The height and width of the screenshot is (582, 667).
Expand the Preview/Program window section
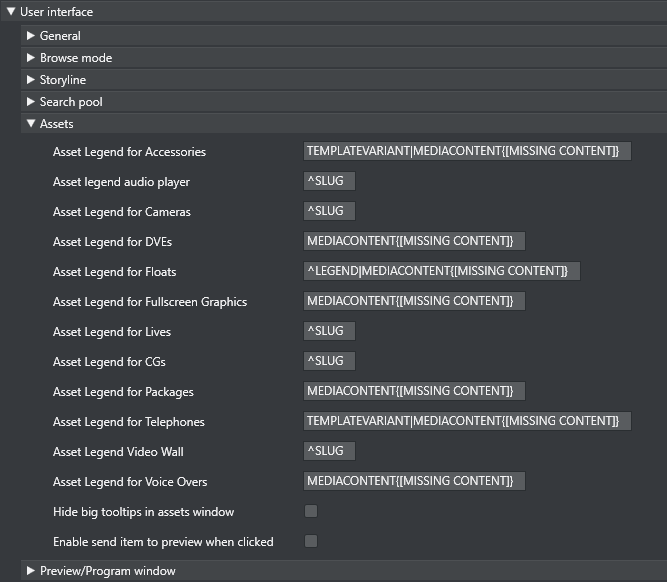(x=31, y=571)
